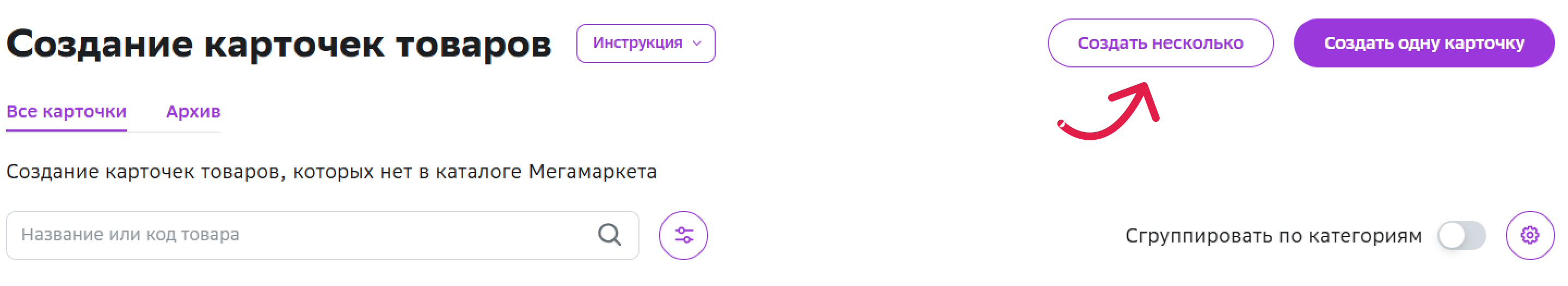Image resolution: width=1568 pixels, height=286 pixels.
Task: Click the chevron icon beside Инструкция
Action: coord(698,44)
